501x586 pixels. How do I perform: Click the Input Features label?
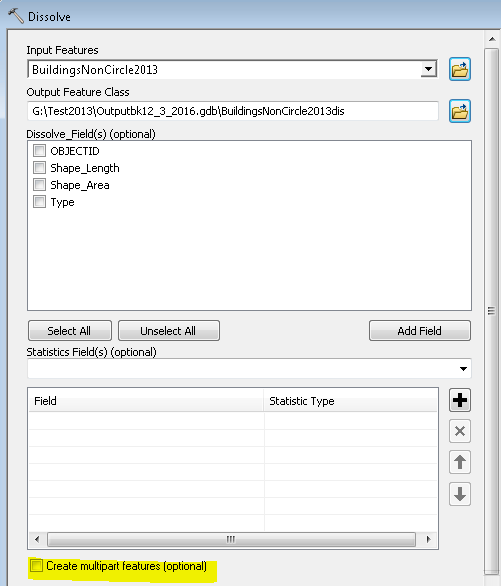[x=62, y=50]
